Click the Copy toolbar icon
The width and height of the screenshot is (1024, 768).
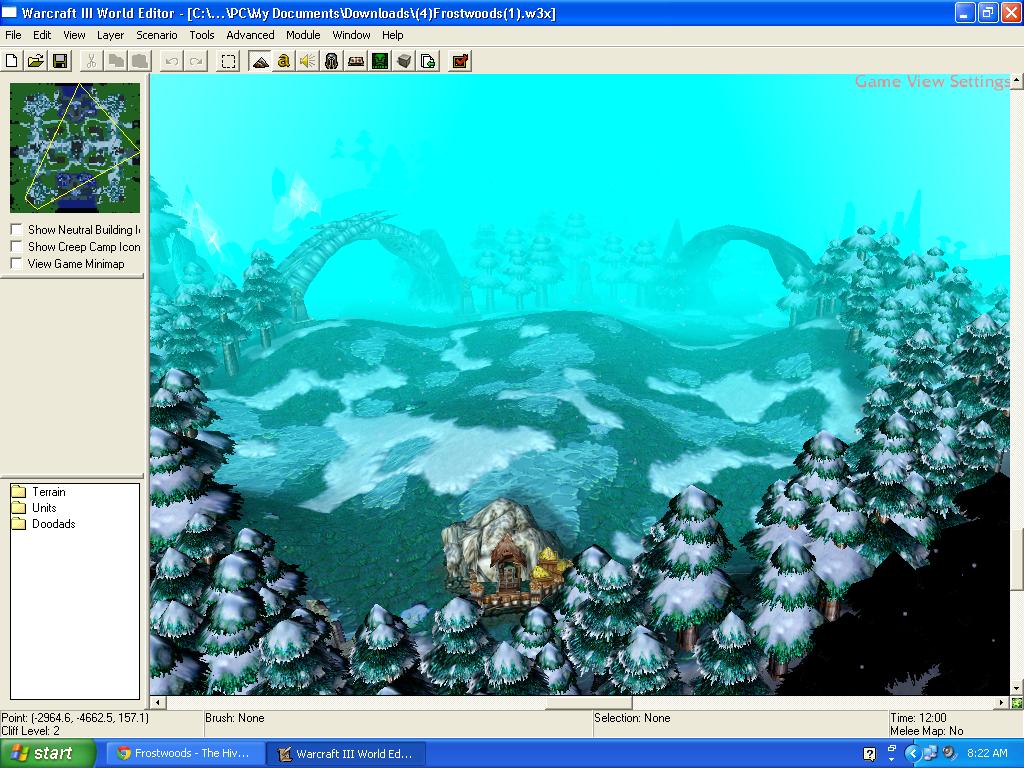116,61
